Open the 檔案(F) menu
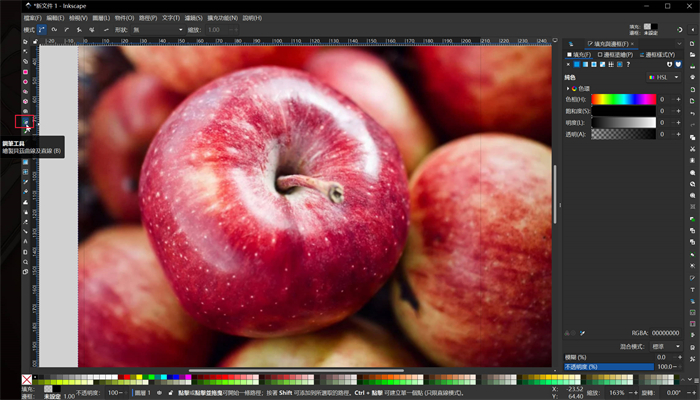The height and width of the screenshot is (400, 700). (x=33, y=17)
